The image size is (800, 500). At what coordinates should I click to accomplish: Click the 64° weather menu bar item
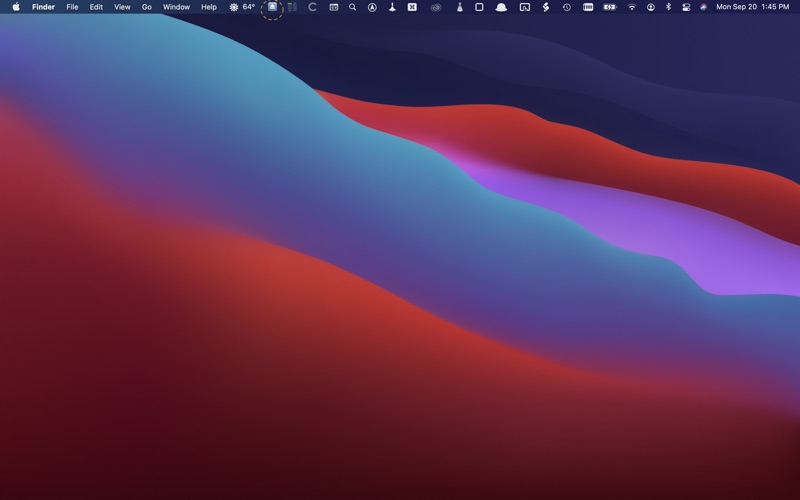click(242, 7)
